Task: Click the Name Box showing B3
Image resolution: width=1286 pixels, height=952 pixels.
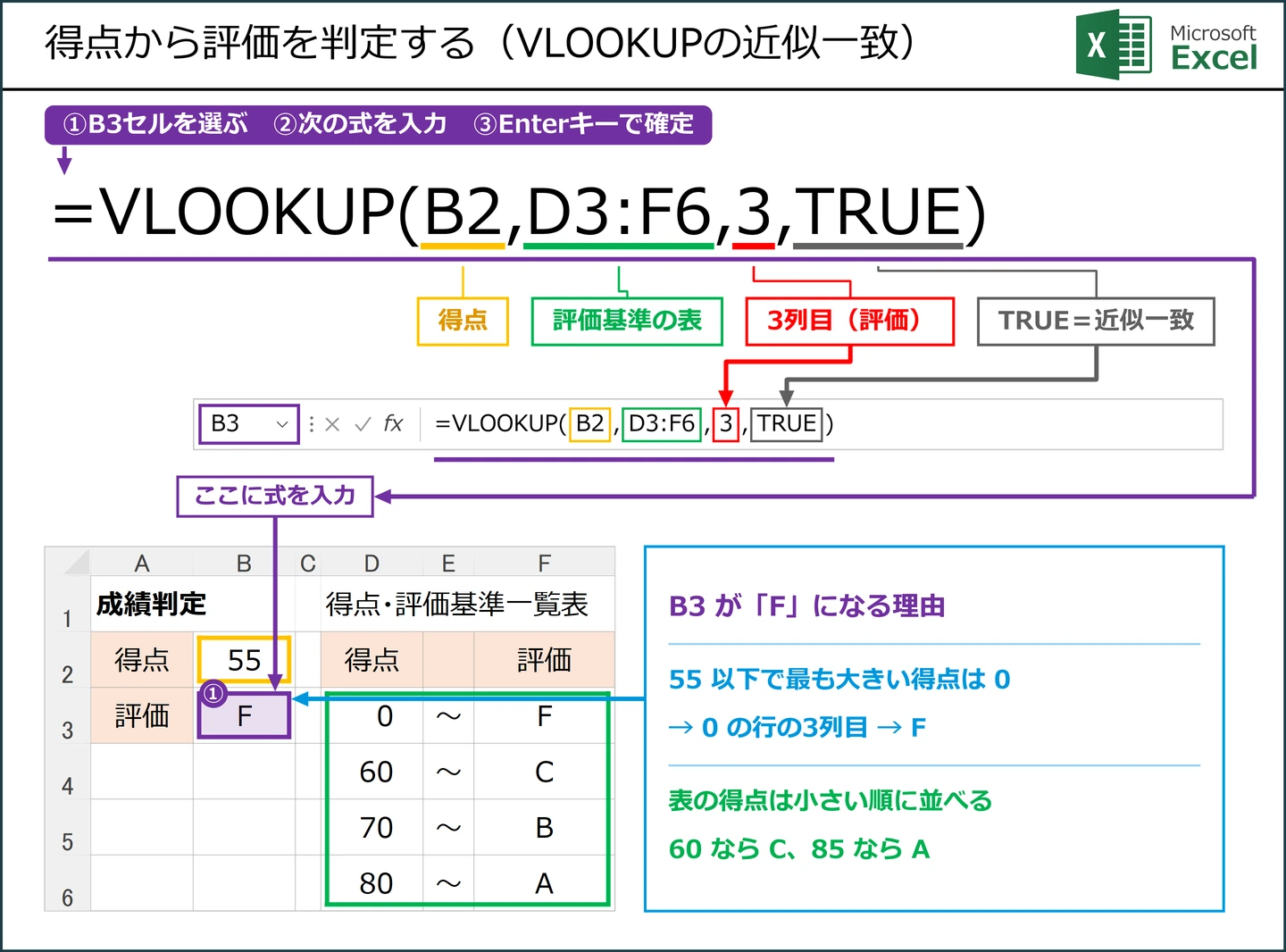Action: pos(248,423)
